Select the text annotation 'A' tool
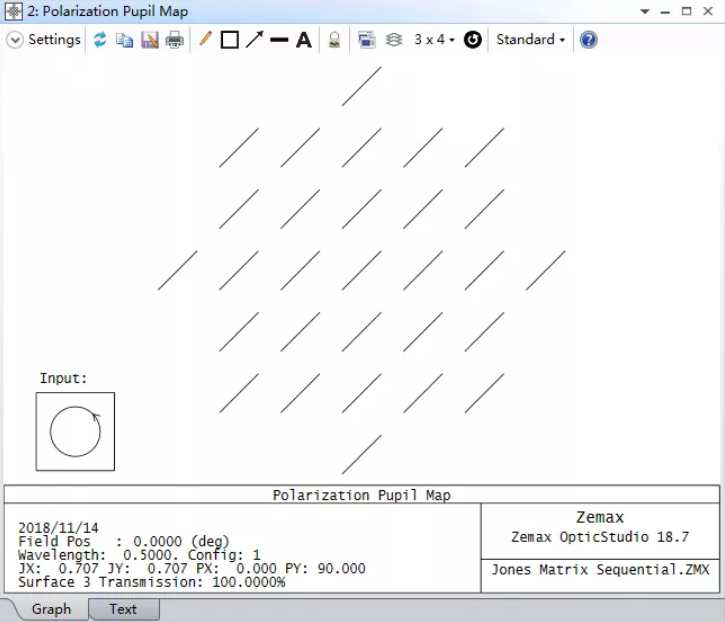725x622 pixels. point(304,40)
